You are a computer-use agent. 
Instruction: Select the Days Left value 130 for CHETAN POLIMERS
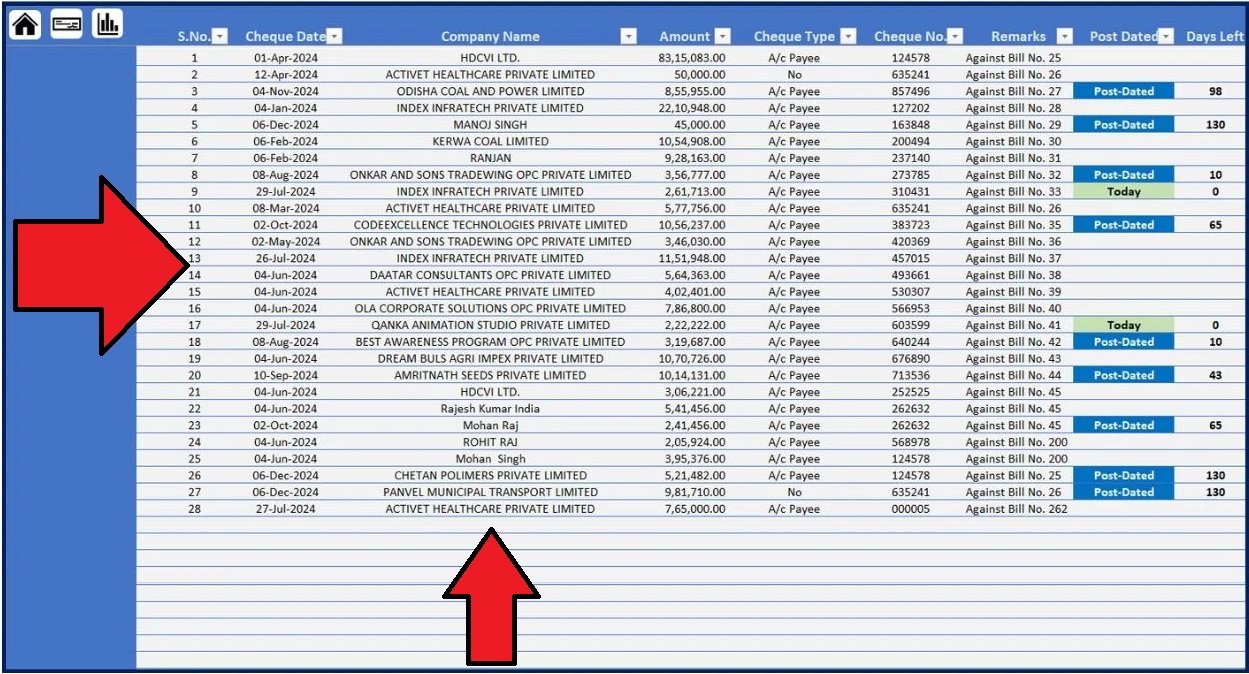click(1215, 475)
